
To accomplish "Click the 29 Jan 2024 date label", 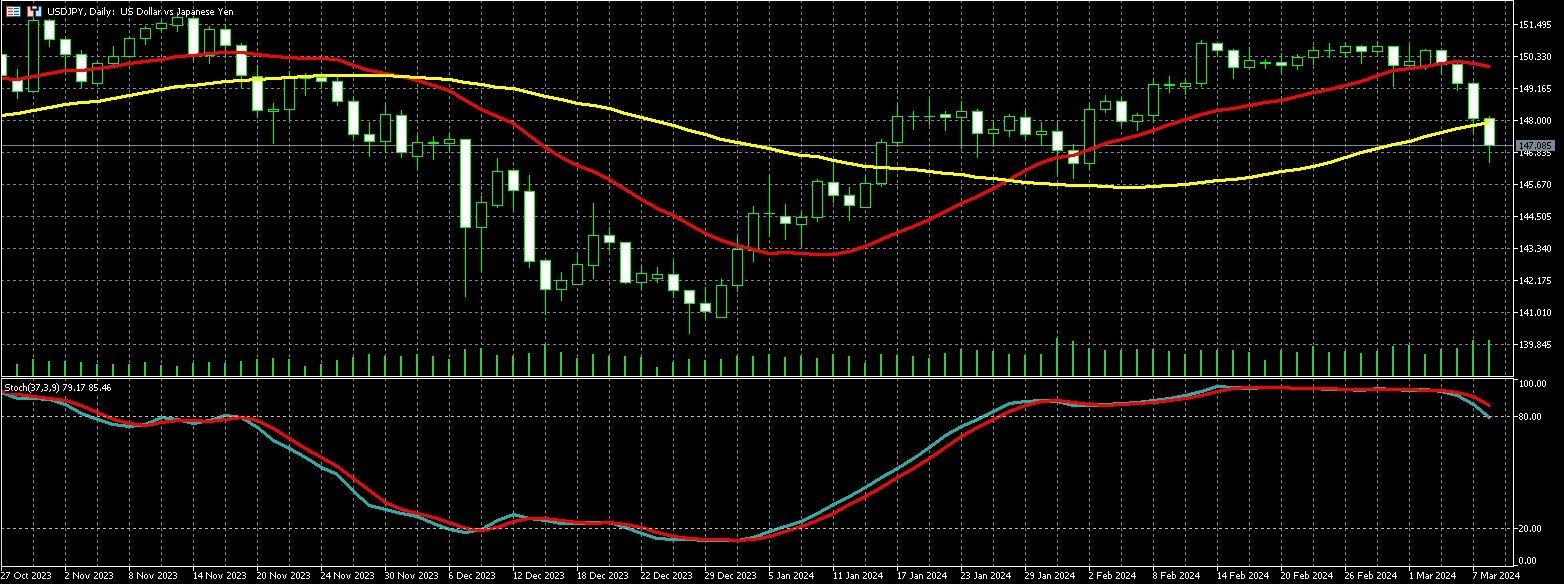I will [1050, 576].
